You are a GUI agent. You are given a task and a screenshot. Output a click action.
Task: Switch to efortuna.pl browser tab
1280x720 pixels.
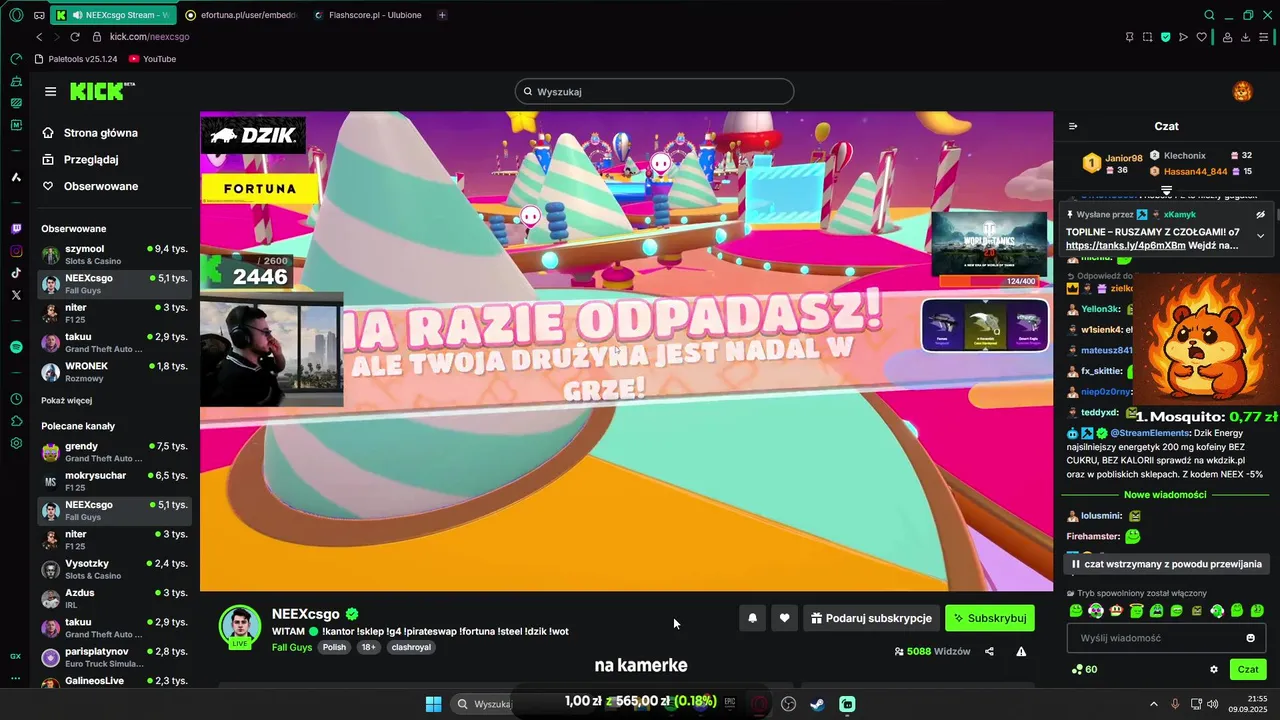(x=240, y=15)
